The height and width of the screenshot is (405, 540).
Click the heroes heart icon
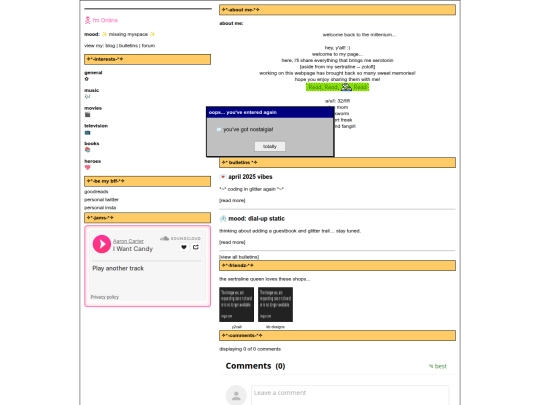point(87,167)
